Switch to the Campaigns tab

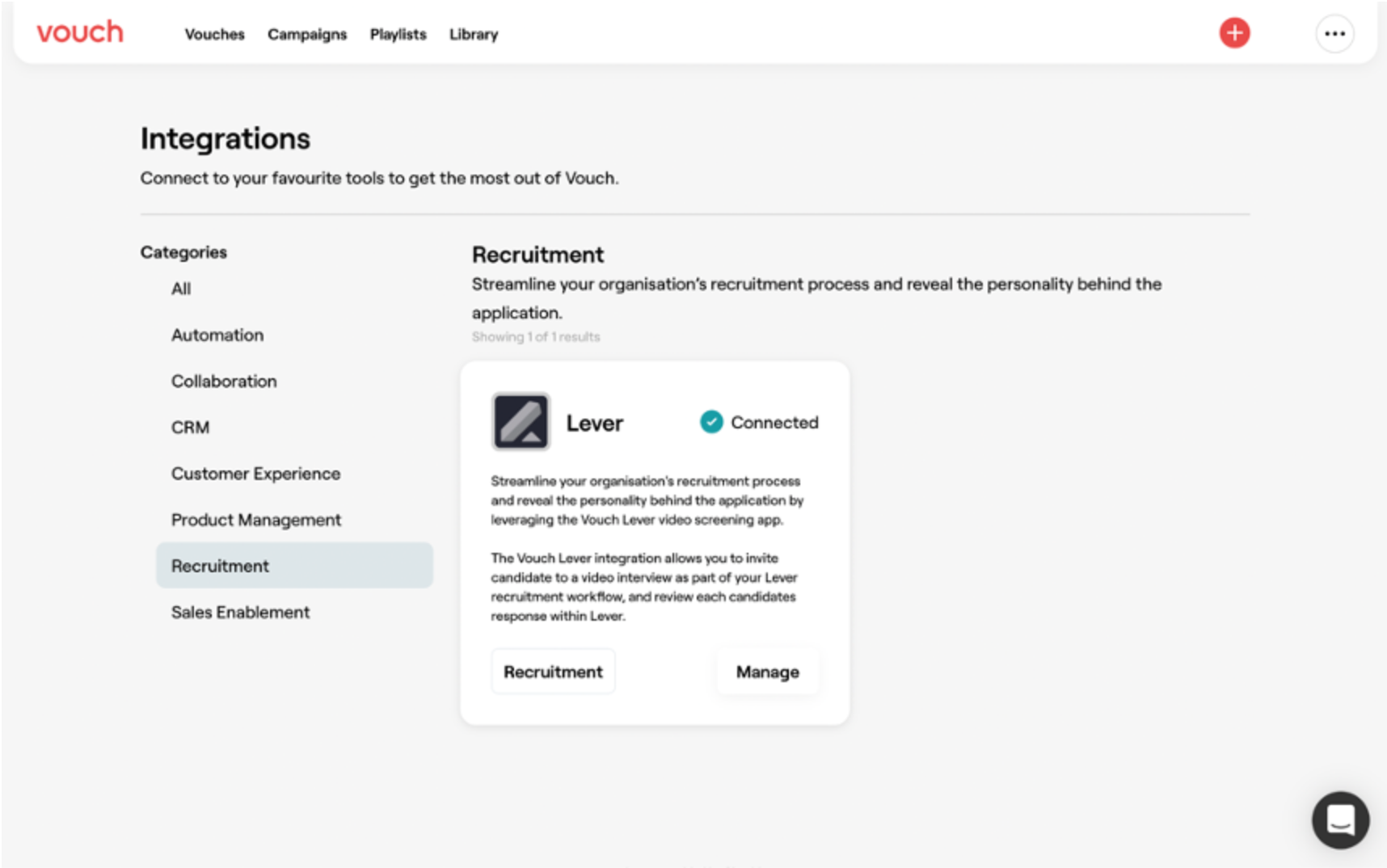307,34
